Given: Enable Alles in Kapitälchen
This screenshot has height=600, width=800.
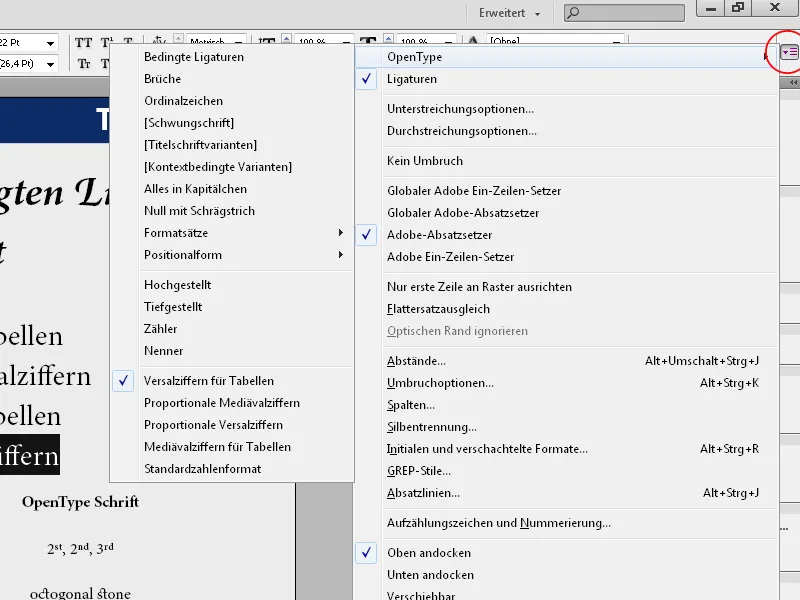Looking at the screenshot, I should coord(232,189).
